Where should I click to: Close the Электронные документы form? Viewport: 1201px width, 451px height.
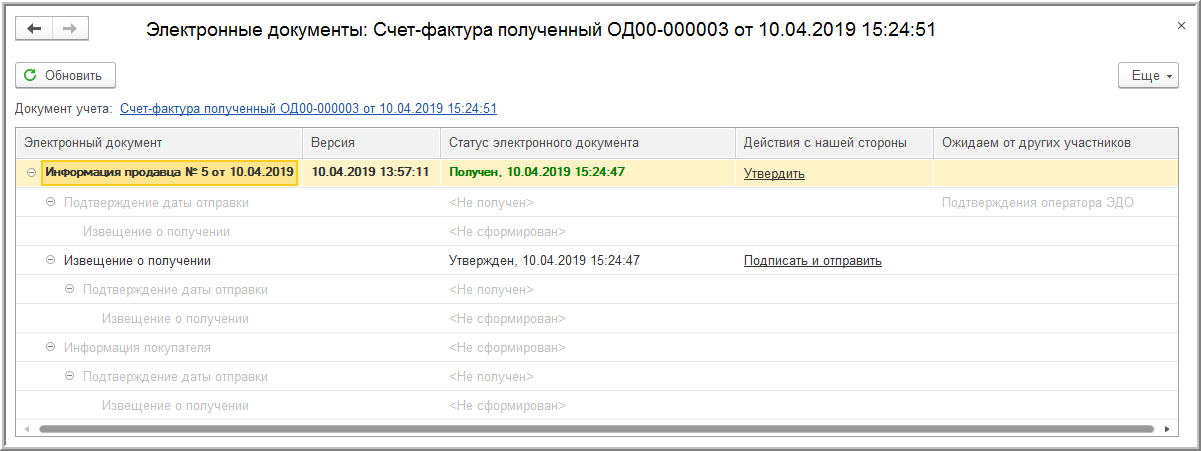1181,25
